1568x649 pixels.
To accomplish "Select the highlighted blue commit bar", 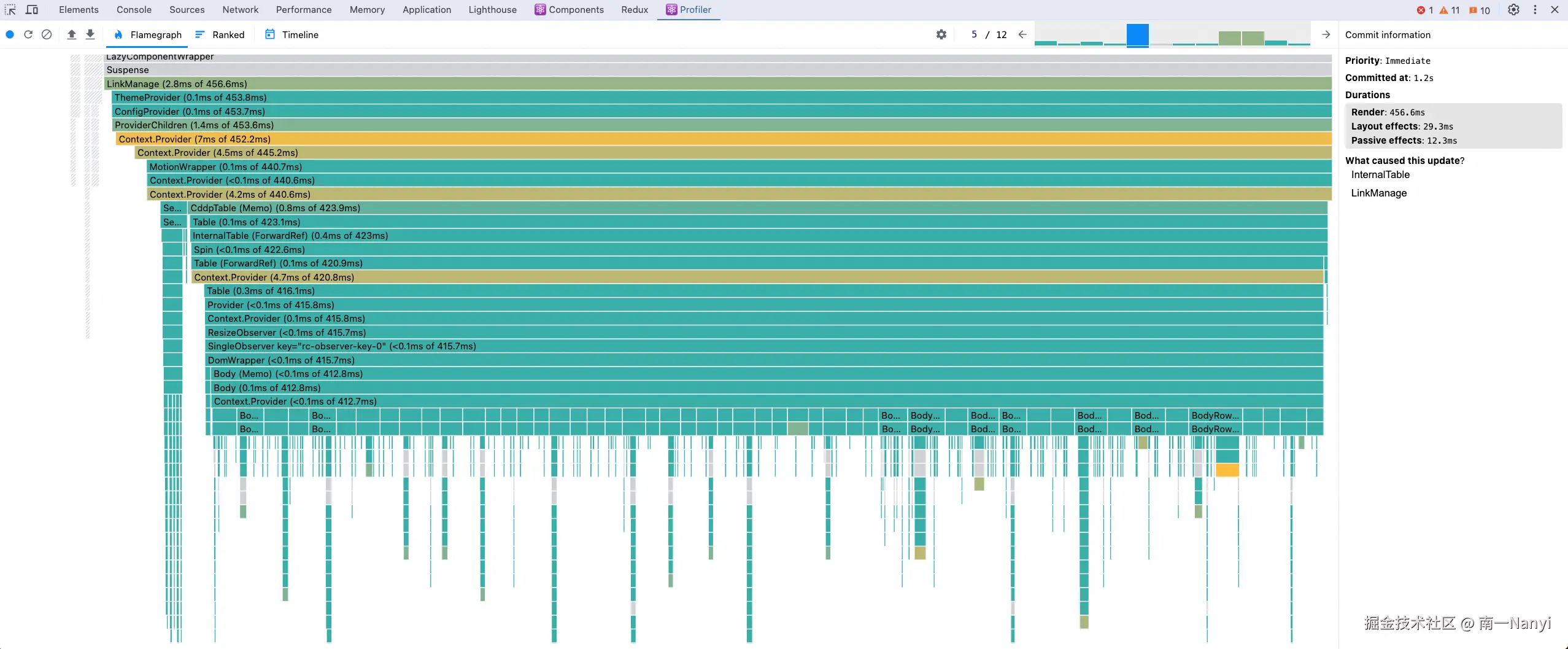I will coord(1137,35).
